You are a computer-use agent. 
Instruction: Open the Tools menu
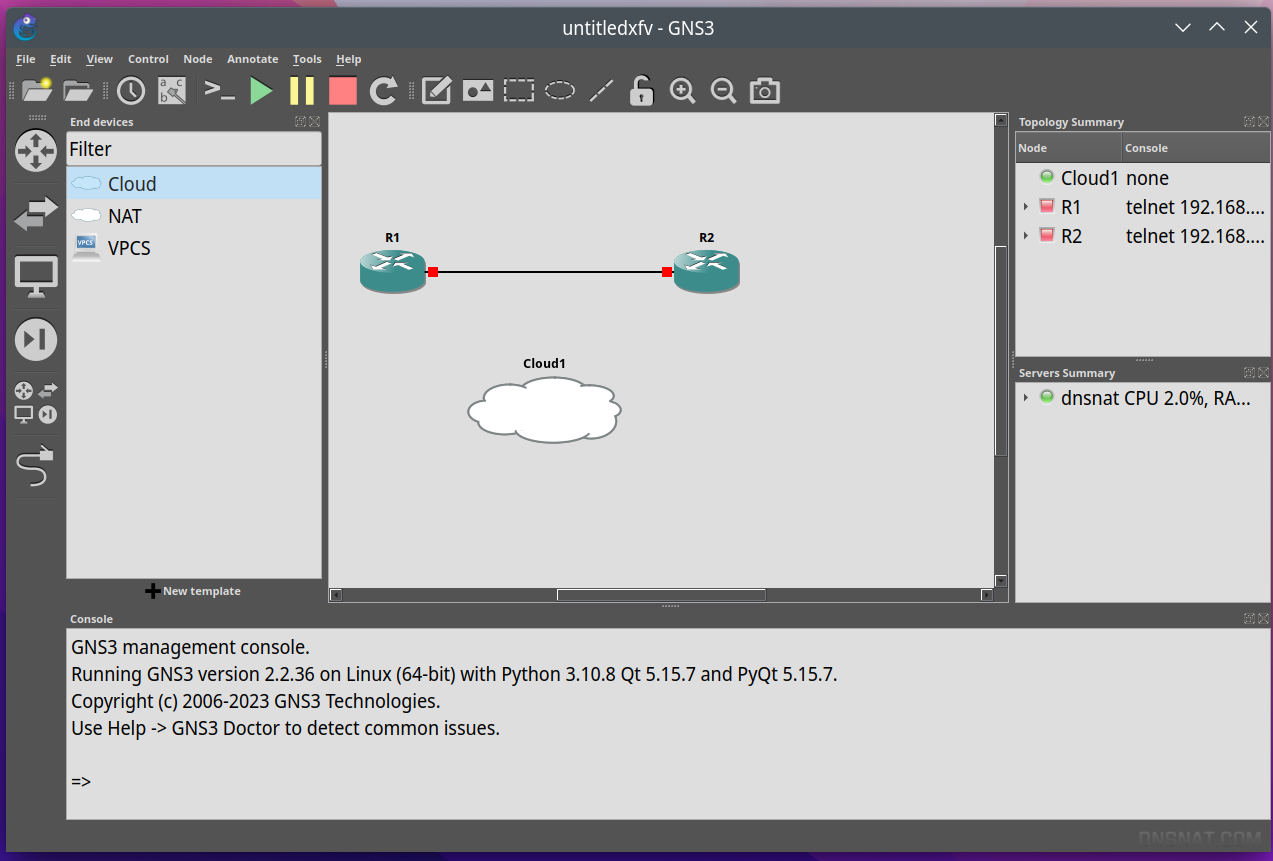tap(307, 59)
